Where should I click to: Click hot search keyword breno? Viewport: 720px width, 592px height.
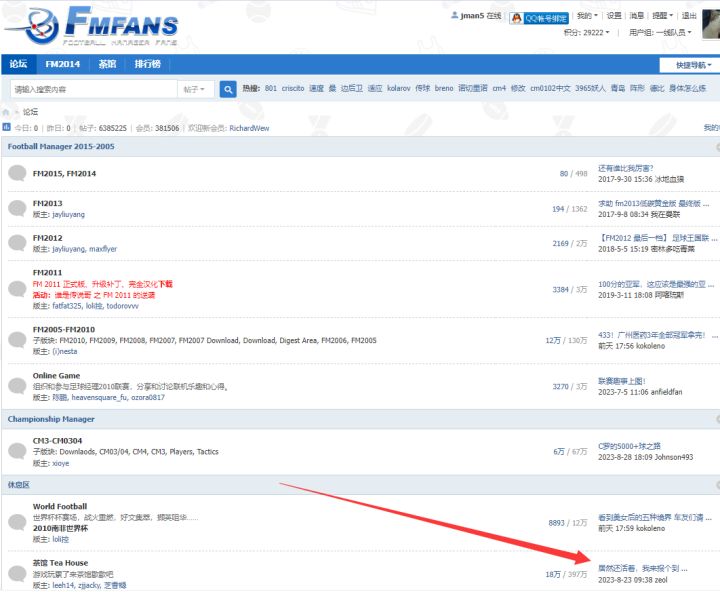click(444, 88)
